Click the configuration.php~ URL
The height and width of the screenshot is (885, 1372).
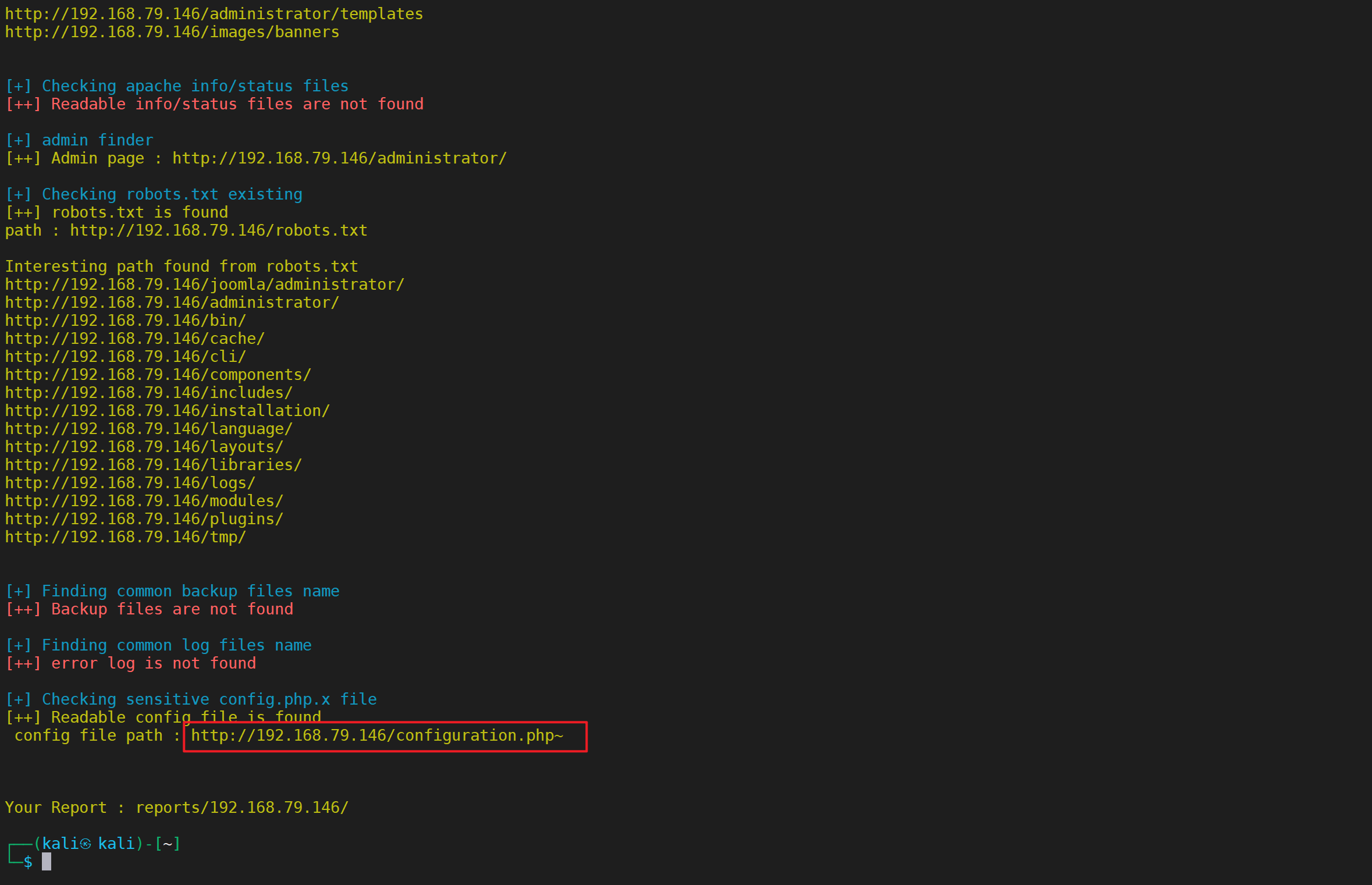pos(377,735)
